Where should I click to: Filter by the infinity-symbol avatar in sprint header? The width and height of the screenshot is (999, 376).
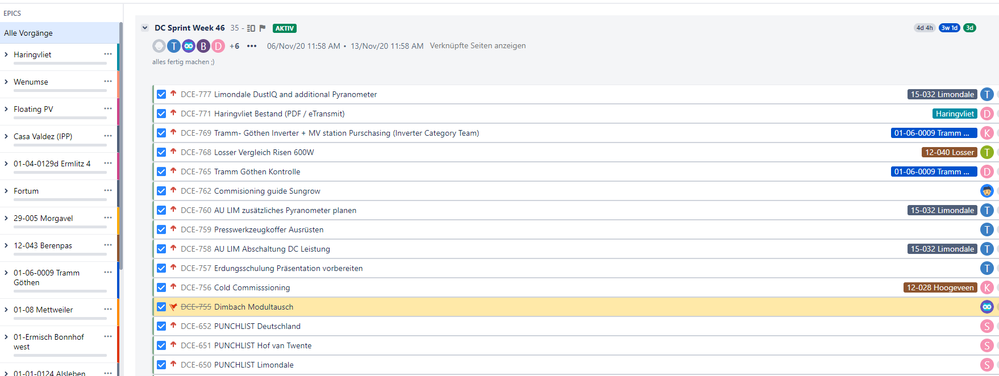[x=189, y=46]
